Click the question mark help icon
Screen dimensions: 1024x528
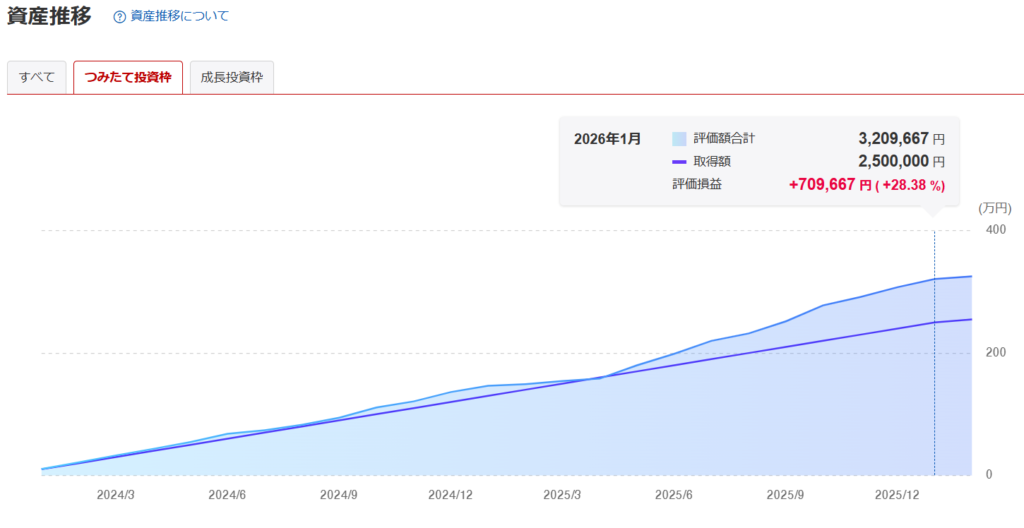120,17
